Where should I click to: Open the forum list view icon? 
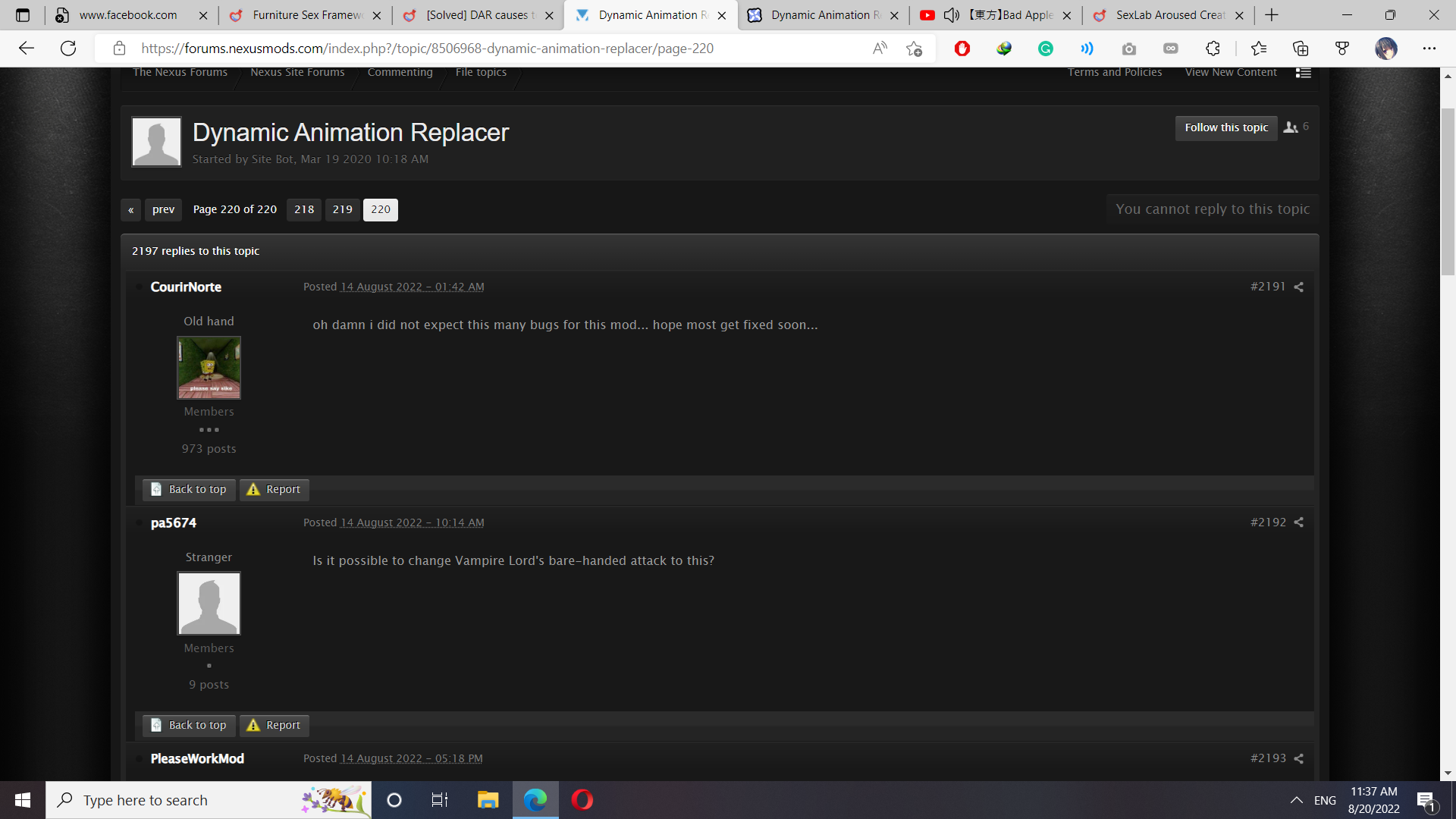click(1304, 73)
